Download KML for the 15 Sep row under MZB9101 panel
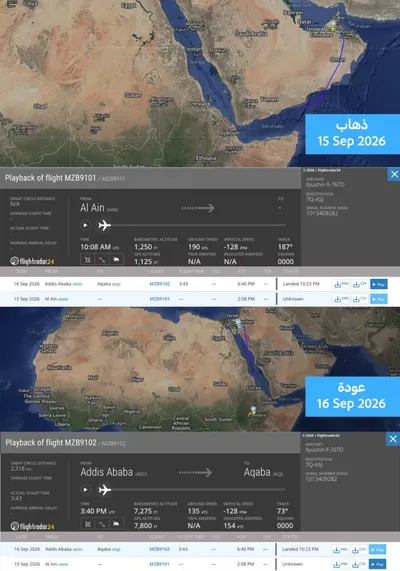The image size is (400, 571). (341, 299)
